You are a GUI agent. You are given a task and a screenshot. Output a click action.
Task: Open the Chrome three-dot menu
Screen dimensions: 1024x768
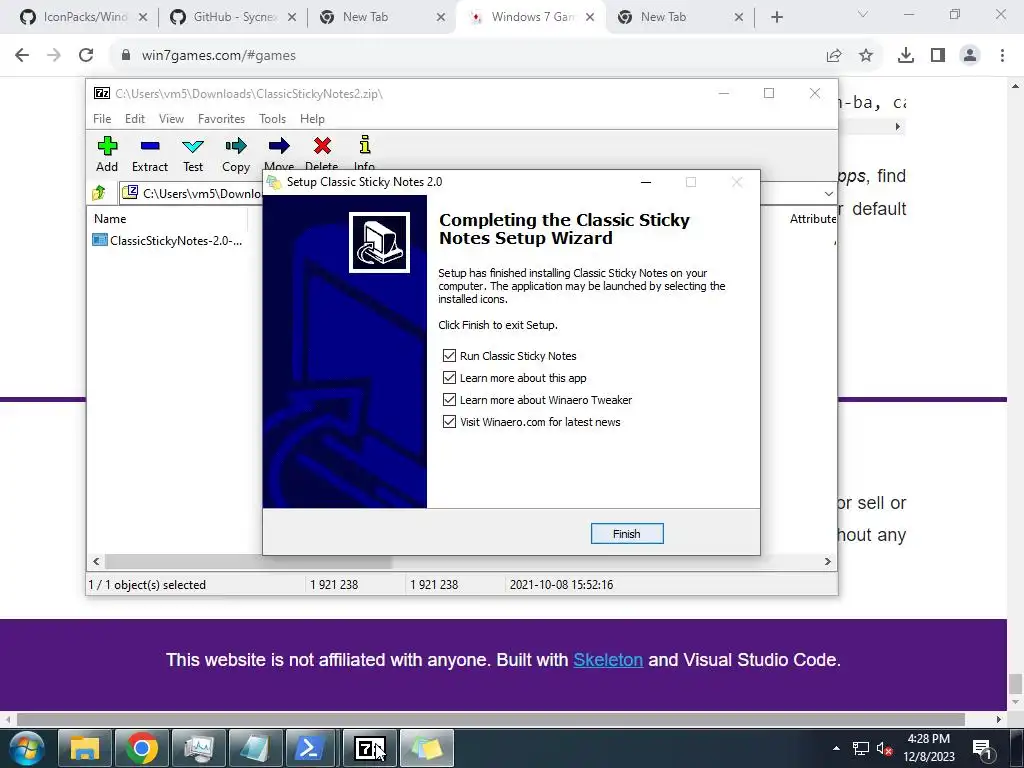1002,56
